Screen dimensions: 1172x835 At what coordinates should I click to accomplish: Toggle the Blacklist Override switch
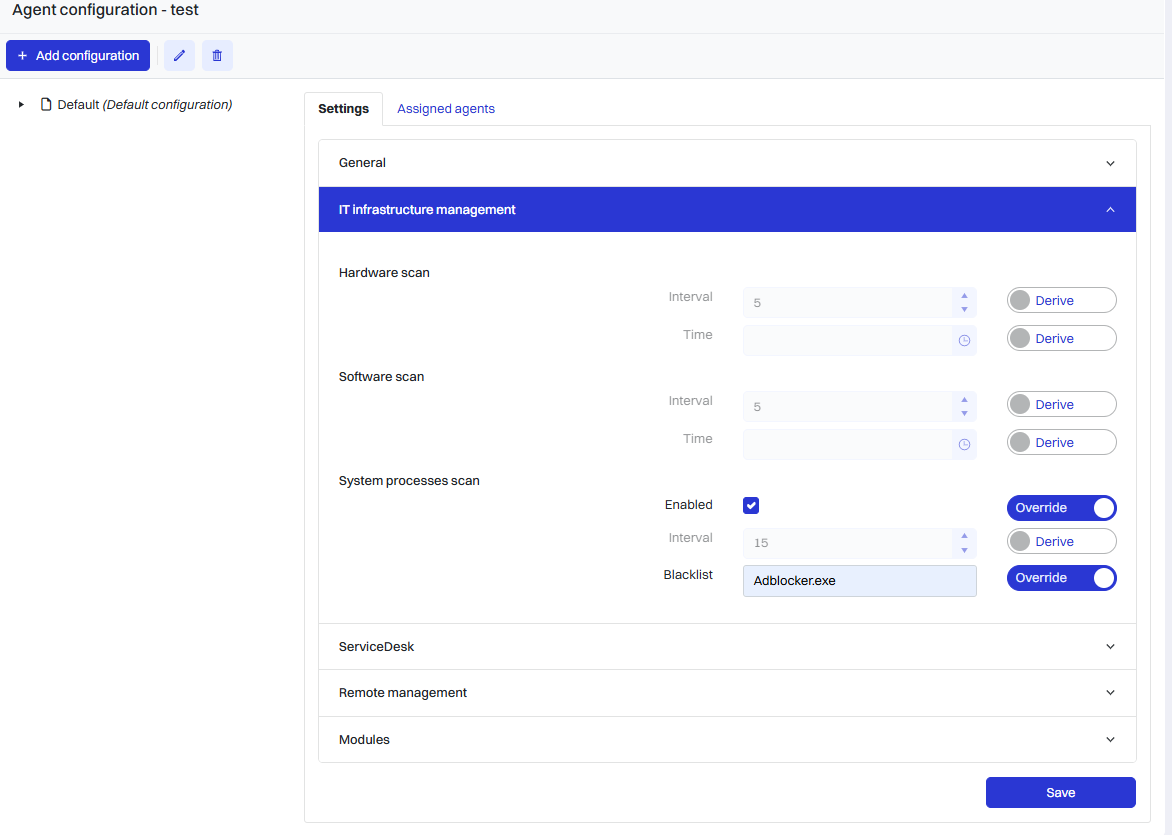click(1061, 578)
